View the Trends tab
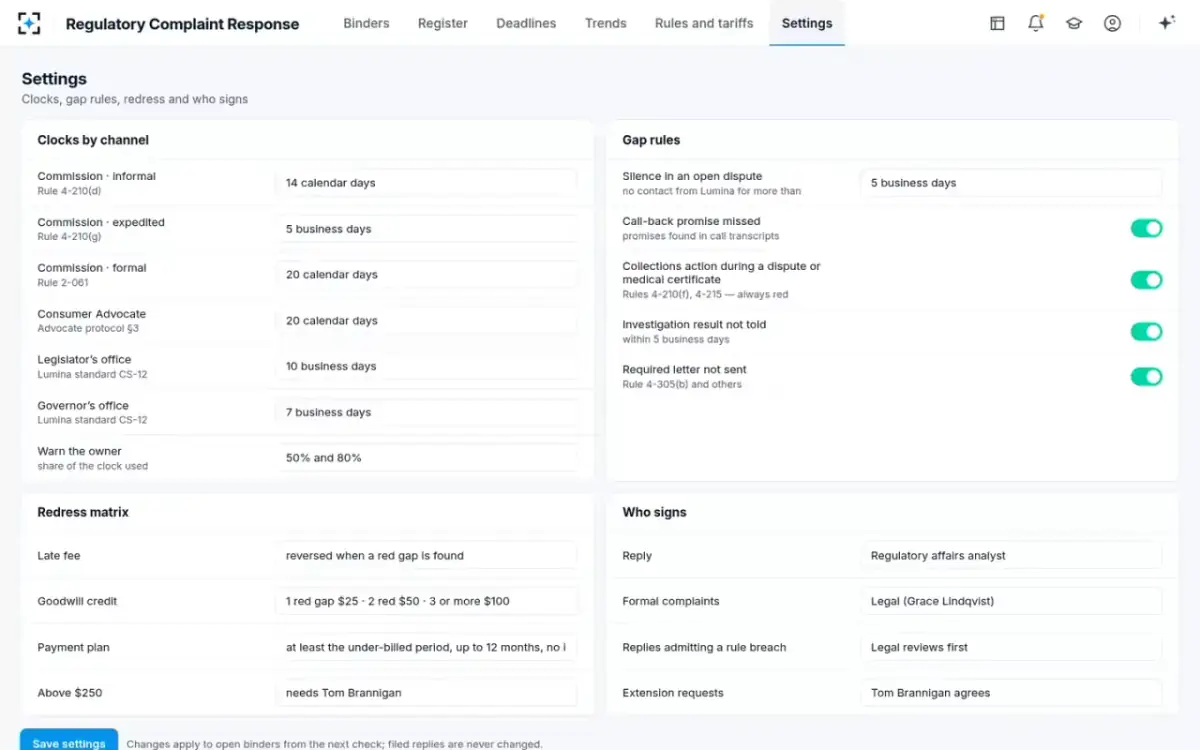Viewport: 1200px width, 750px height. [606, 23]
